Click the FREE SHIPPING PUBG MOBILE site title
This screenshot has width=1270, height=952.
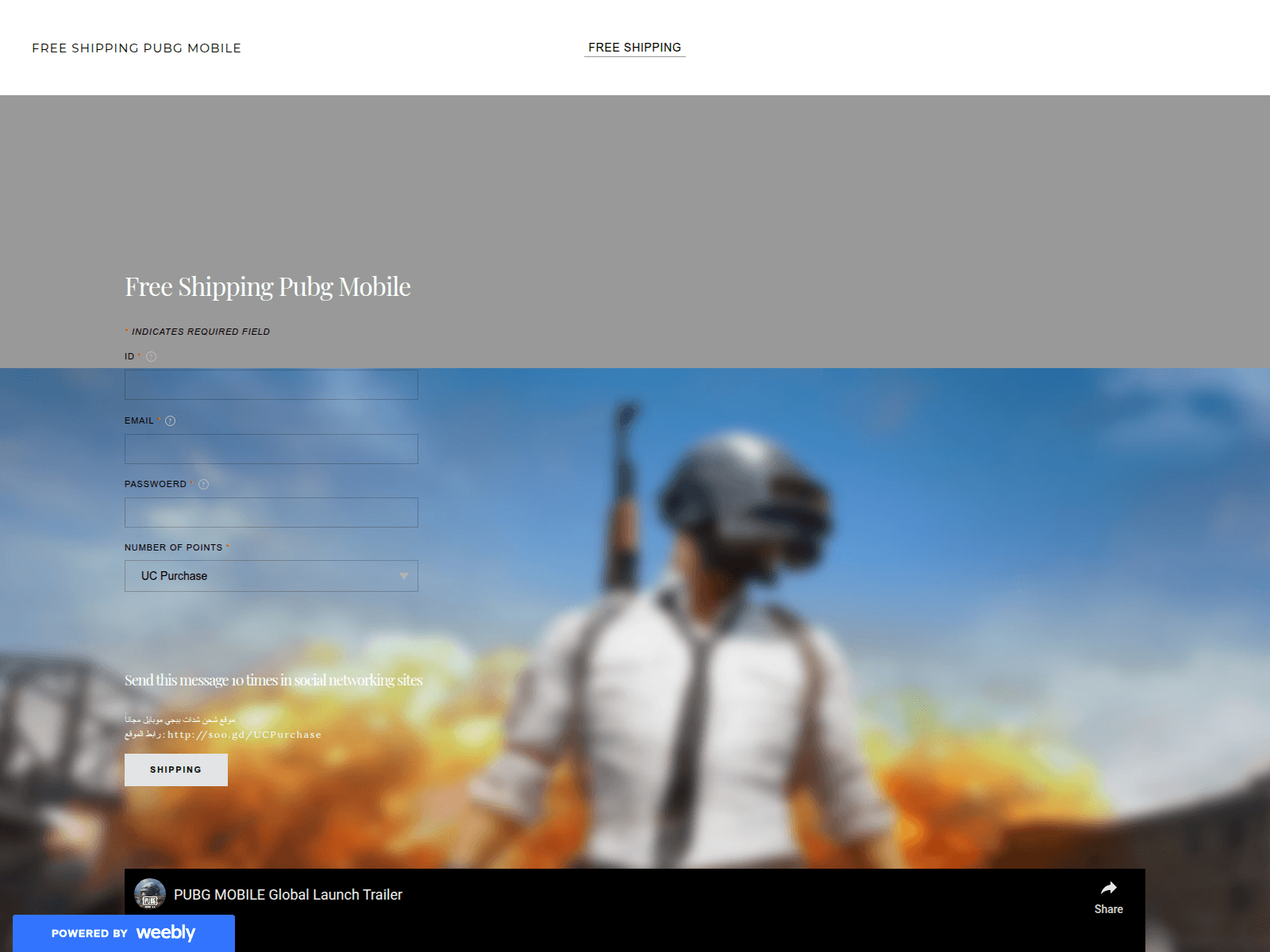(137, 48)
